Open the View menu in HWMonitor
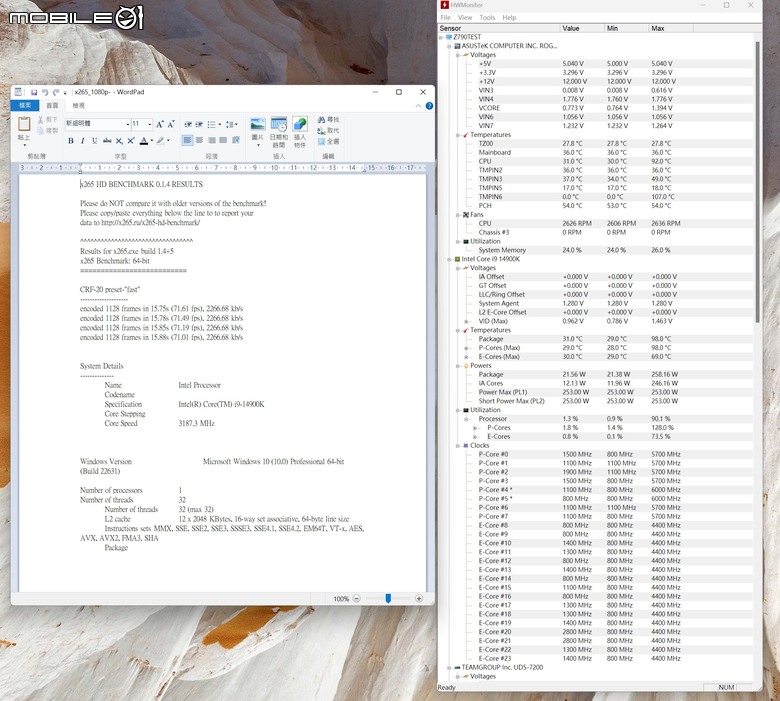 (465, 17)
